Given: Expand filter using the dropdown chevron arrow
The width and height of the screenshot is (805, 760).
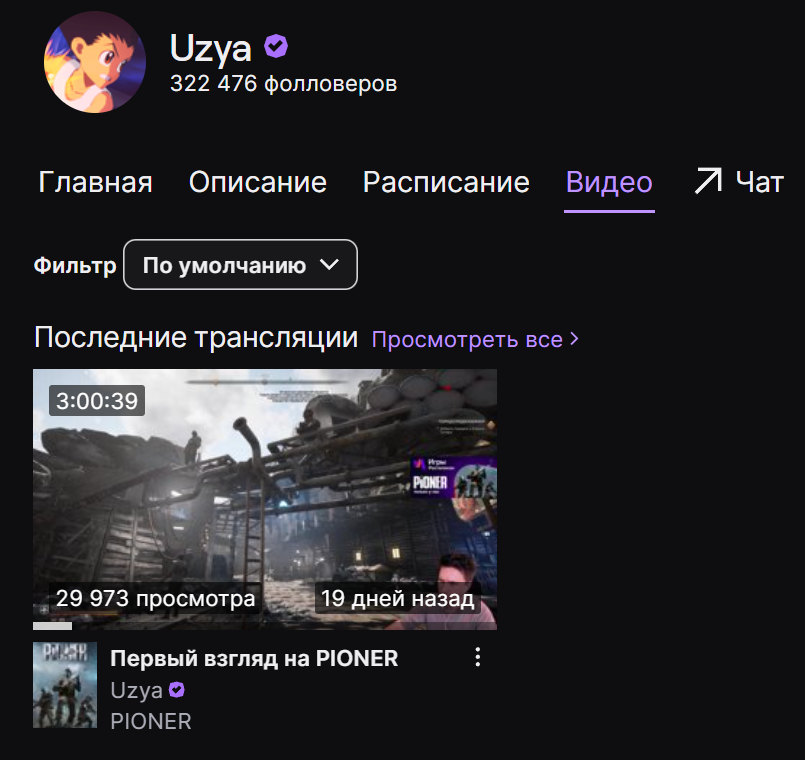Looking at the screenshot, I should coord(329,264).
